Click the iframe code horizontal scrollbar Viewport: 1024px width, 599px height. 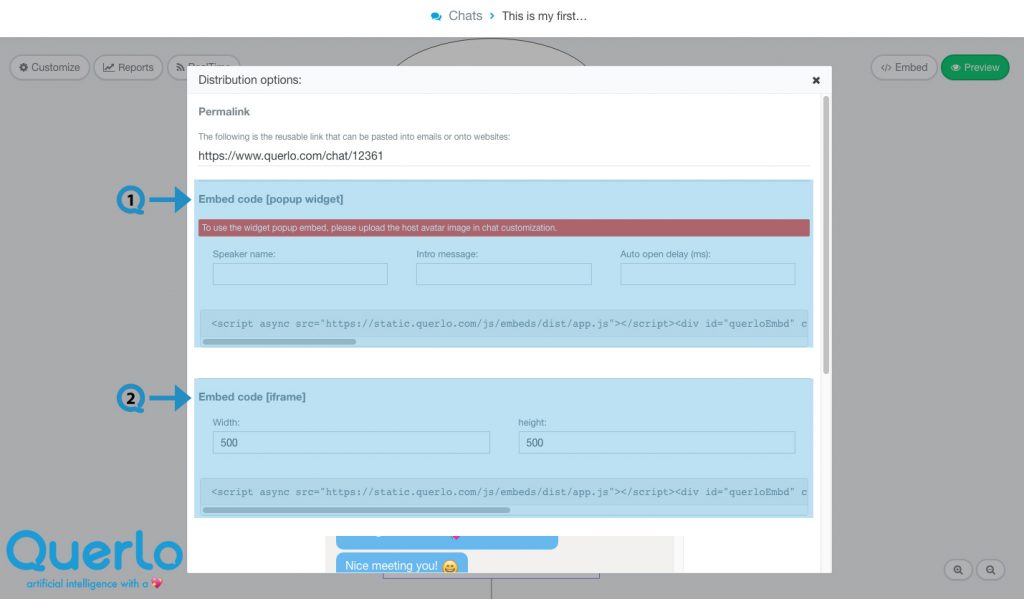click(357, 510)
